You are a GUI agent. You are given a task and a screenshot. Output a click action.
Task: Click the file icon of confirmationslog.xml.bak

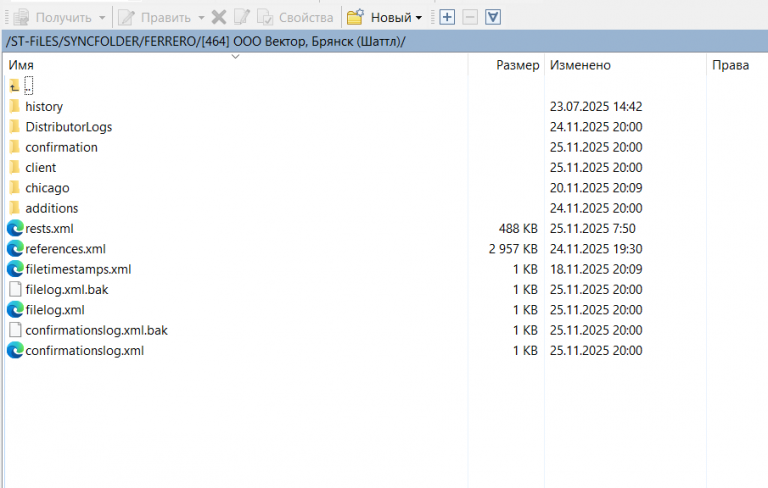(15, 330)
